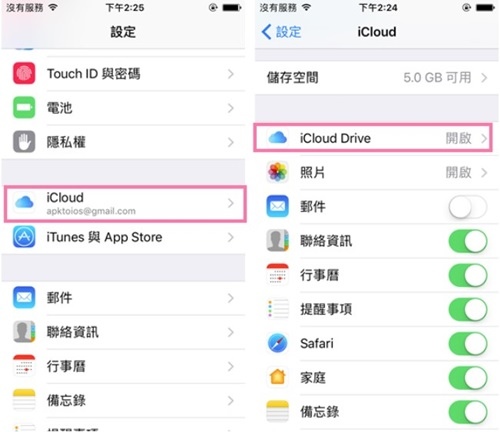
Task: Disable the Safari iCloud sync toggle
Action: click(x=467, y=343)
